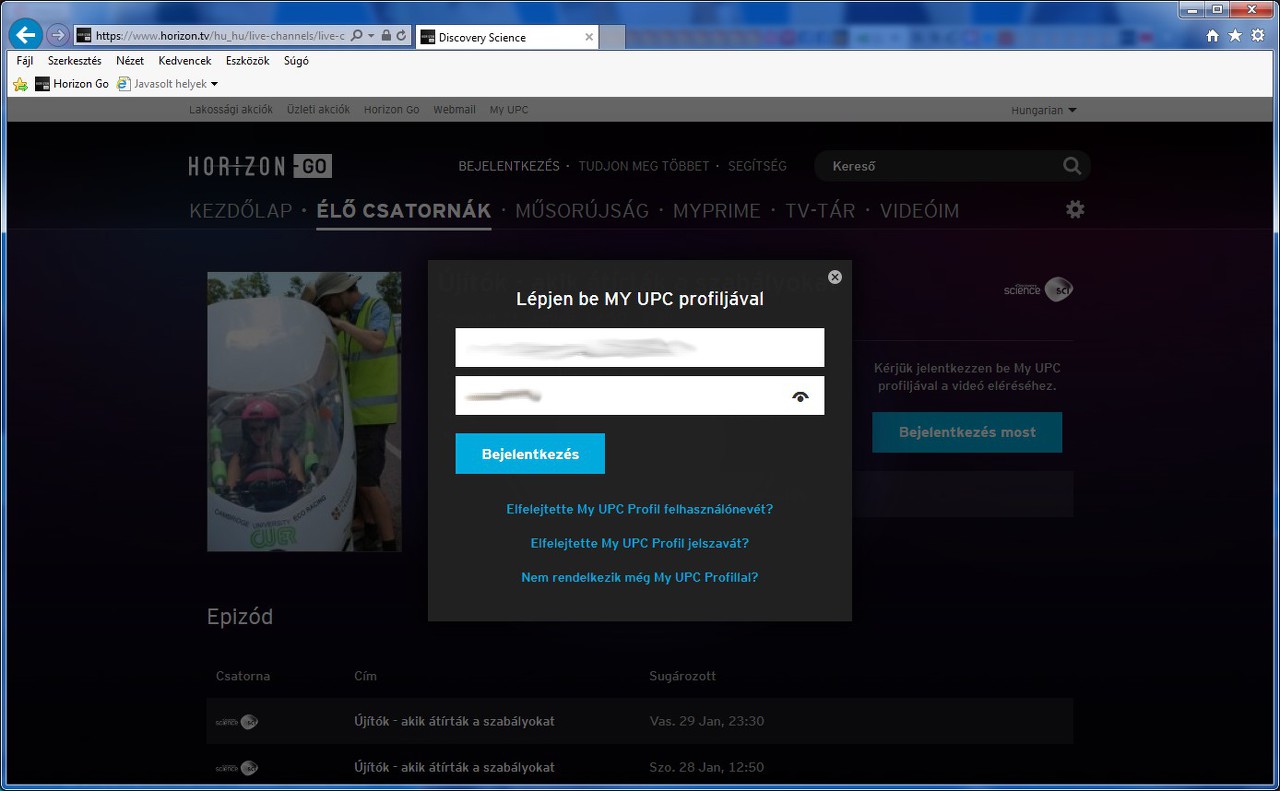Click the 'Vas. 29 Jan, 23:30' broadcast time
Screen dimensions: 1280x791
pyautogui.click(x=707, y=721)
